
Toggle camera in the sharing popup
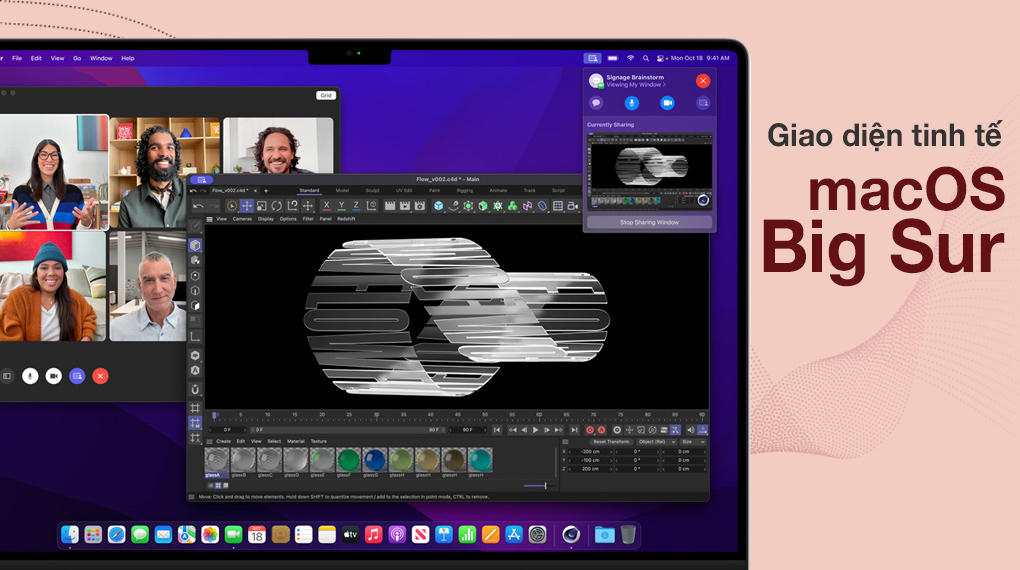(x=667, y=103)
